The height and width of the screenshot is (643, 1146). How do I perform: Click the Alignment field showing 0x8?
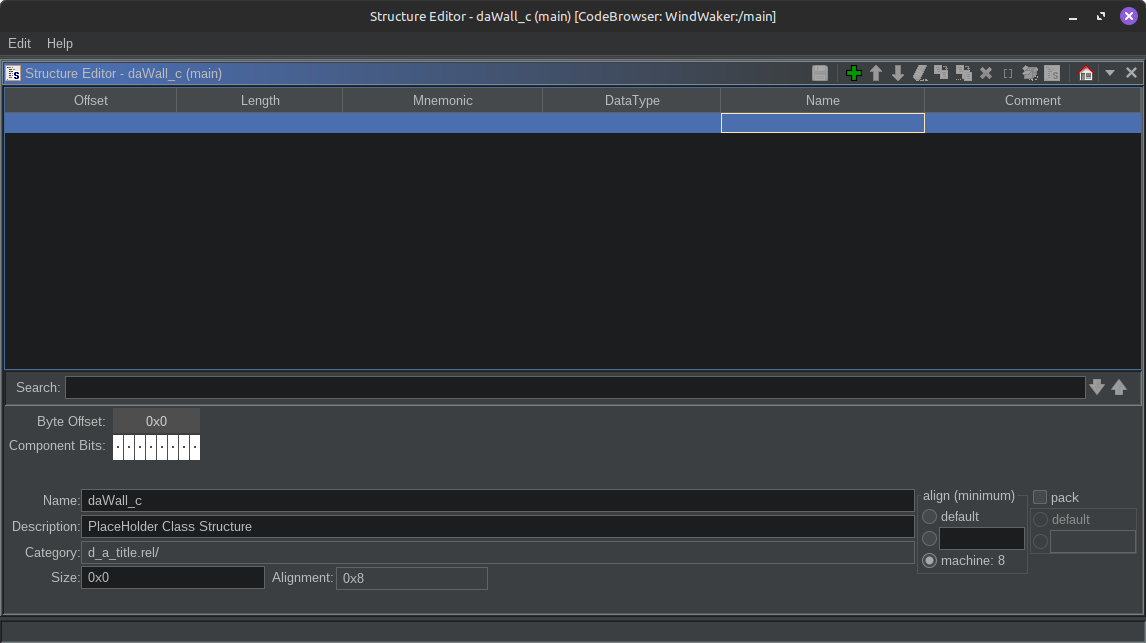(411, 578)
